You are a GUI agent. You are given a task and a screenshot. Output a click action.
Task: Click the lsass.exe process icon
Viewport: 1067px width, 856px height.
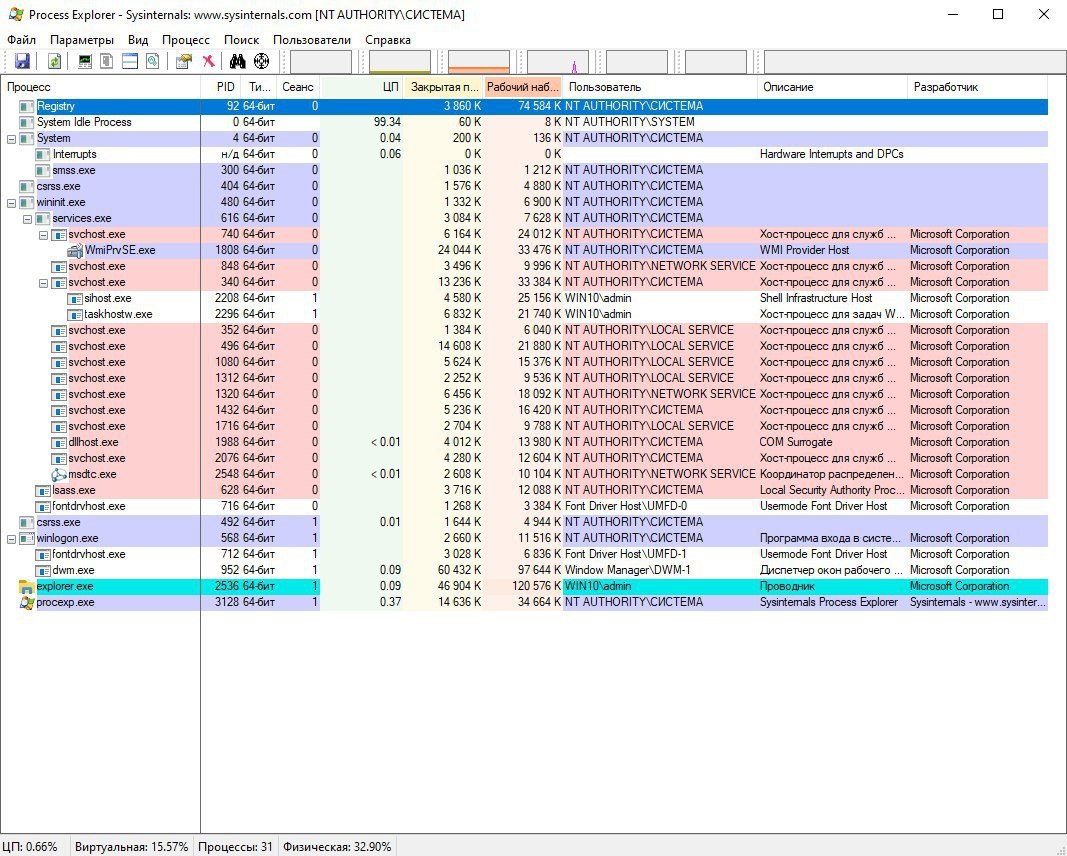coord(43,491)
